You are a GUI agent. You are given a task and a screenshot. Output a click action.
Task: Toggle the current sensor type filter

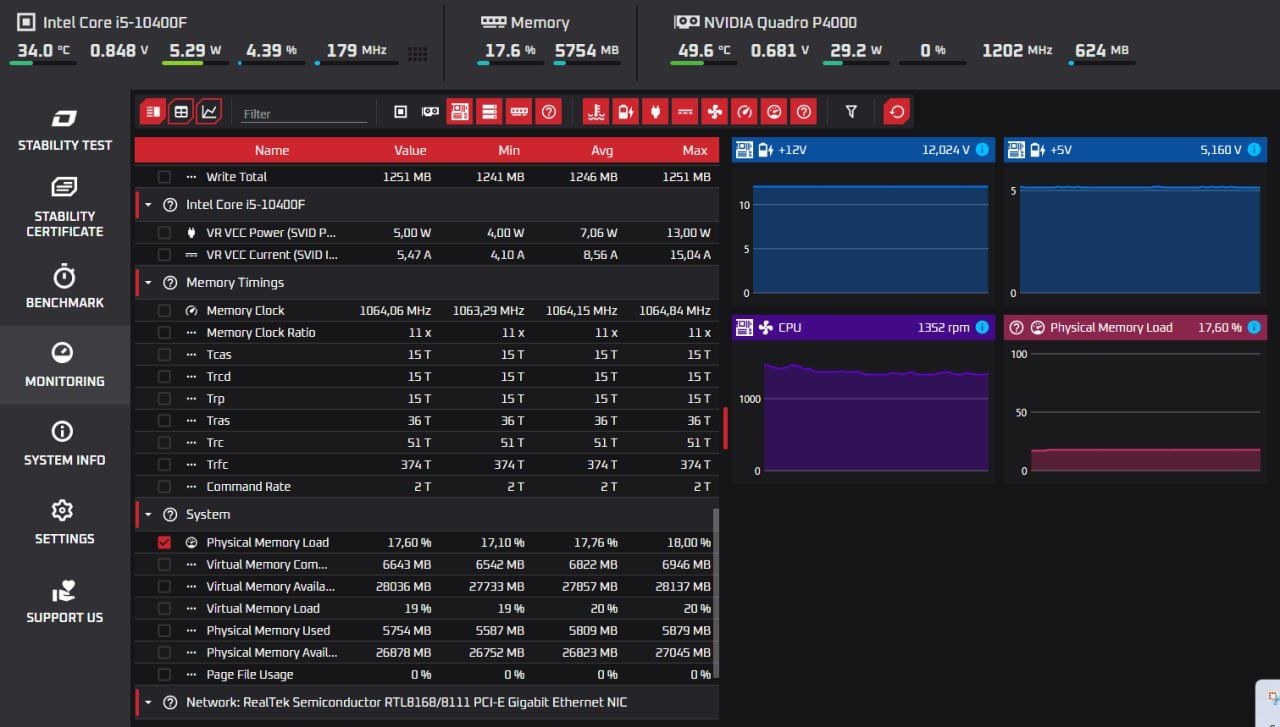[684, 112]
